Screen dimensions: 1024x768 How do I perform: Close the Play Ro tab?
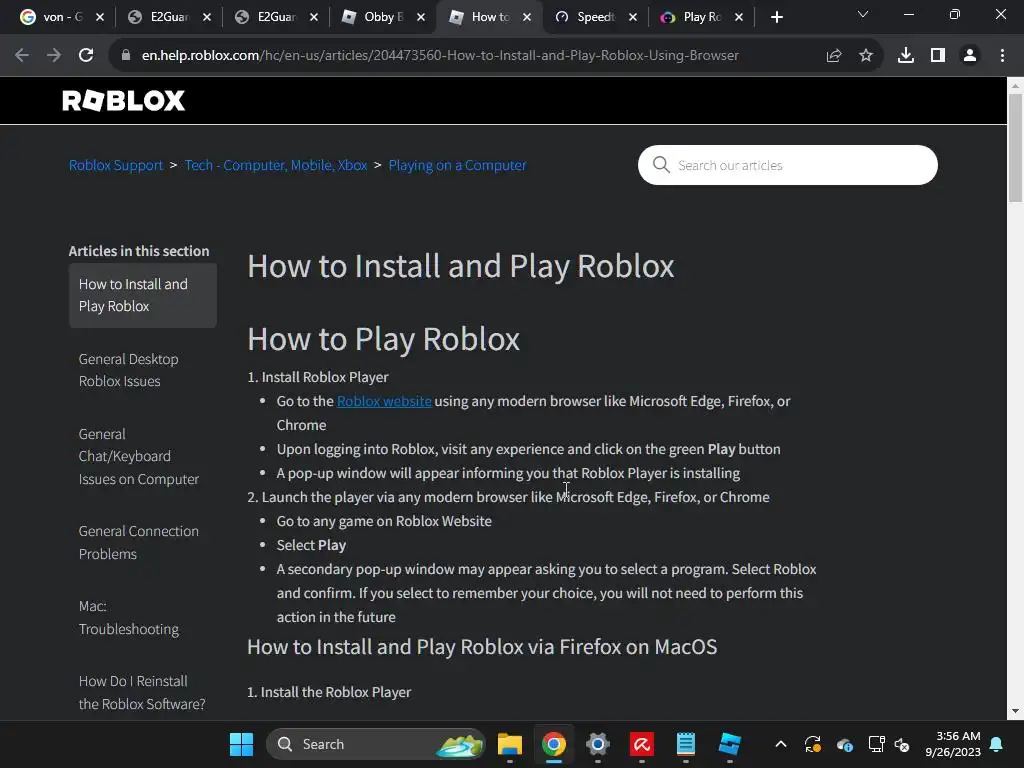click(x=739, y=17)
